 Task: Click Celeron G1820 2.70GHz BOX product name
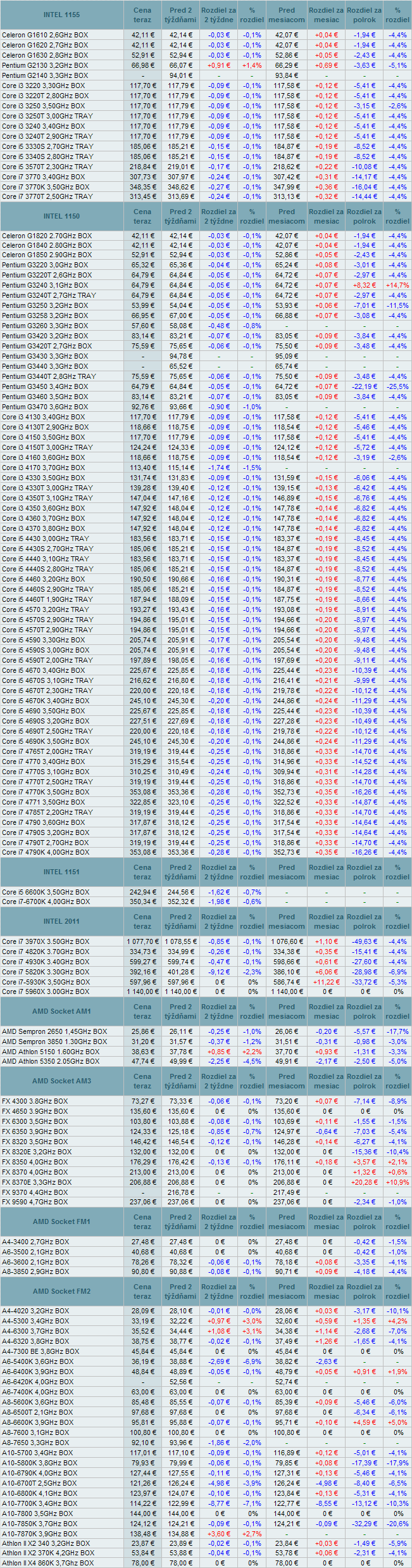point(46,236)
